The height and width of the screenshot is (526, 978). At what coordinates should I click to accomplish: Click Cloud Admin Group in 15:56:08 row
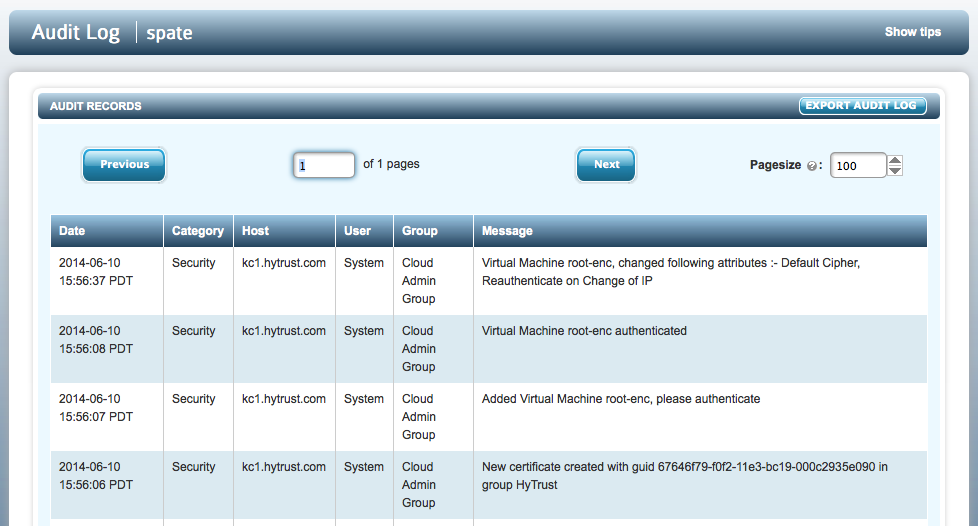[x=419, y=349]
